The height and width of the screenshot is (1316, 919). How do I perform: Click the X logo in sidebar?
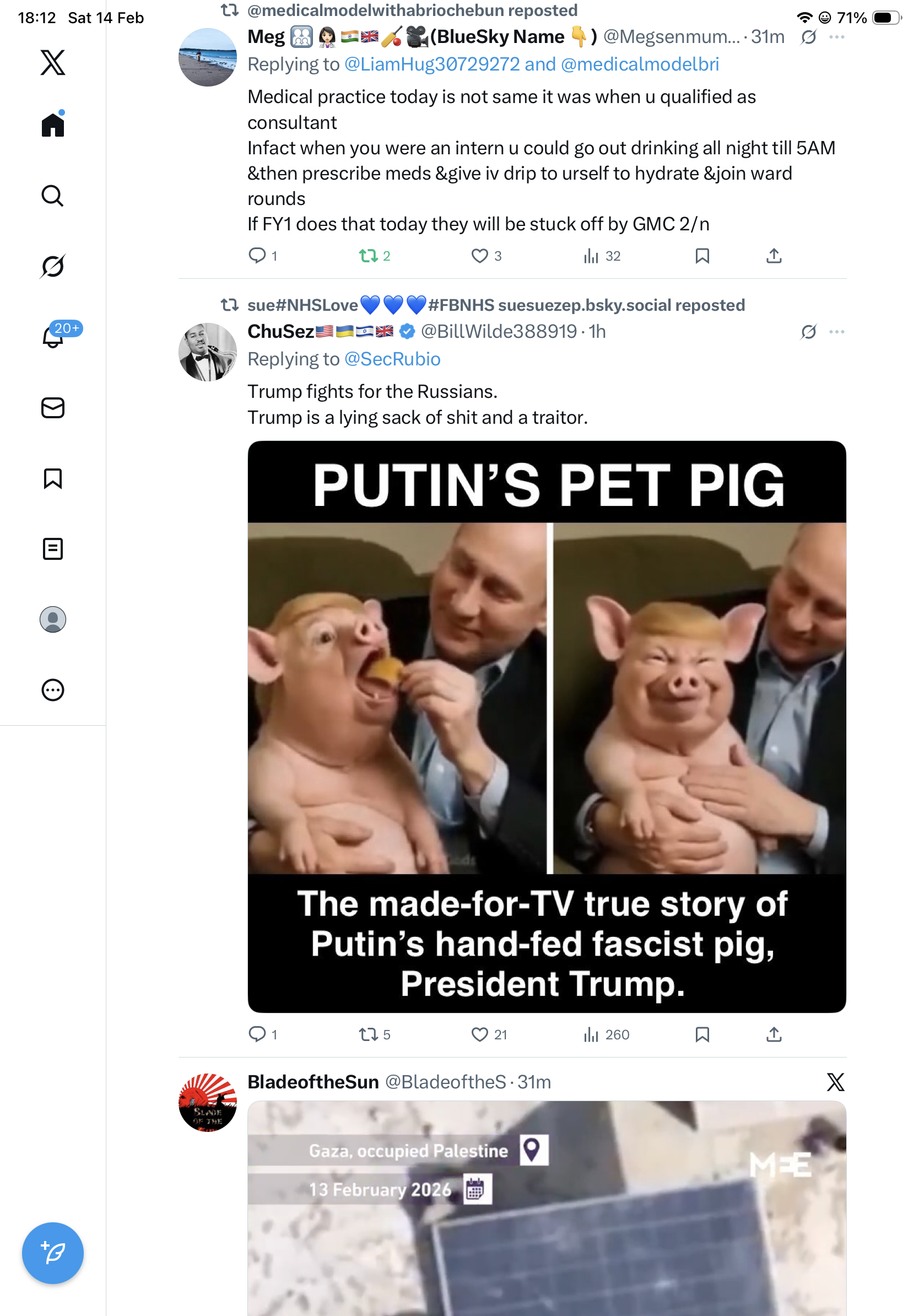53,62
